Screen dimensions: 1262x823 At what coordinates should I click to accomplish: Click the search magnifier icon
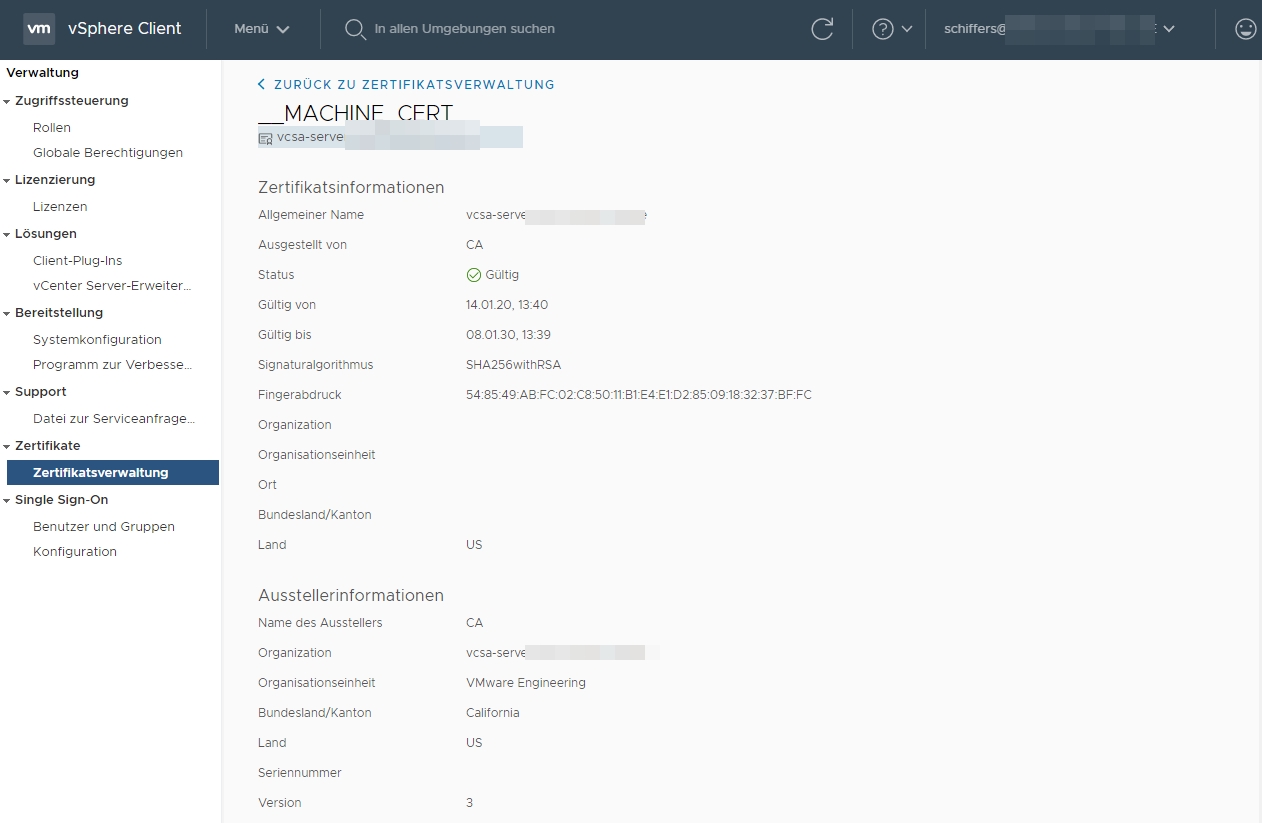click(355, 29)
